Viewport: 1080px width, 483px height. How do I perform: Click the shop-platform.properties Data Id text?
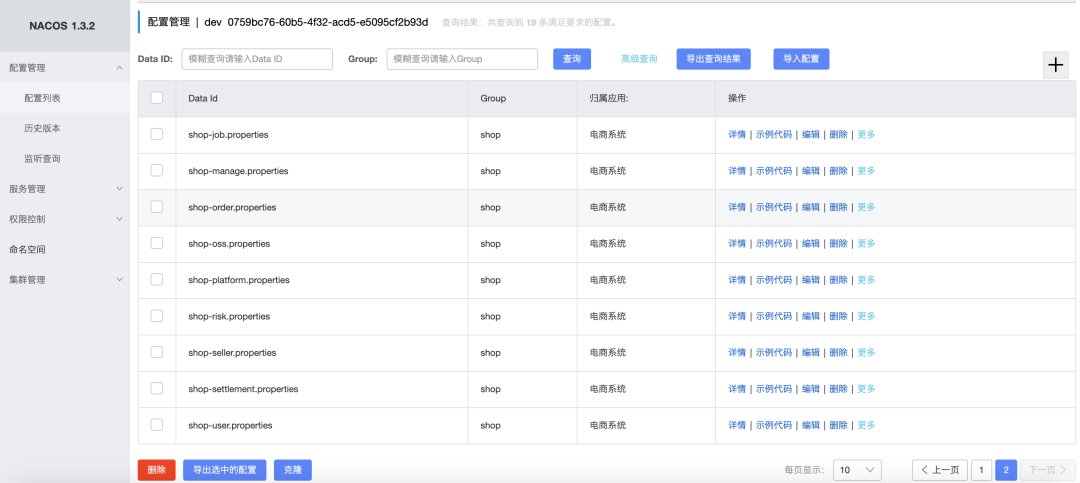[x=239, y=280]
